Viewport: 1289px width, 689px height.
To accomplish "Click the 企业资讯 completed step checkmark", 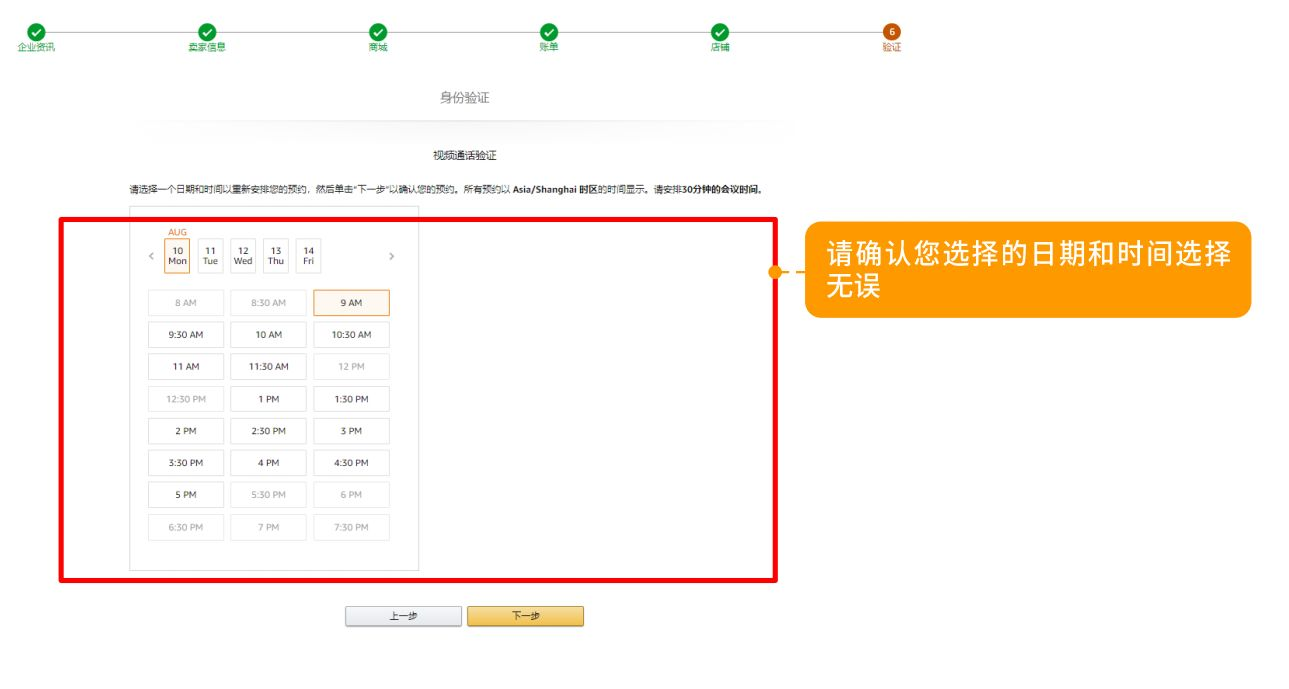I will pyautogui.click(x=36, y=32).
